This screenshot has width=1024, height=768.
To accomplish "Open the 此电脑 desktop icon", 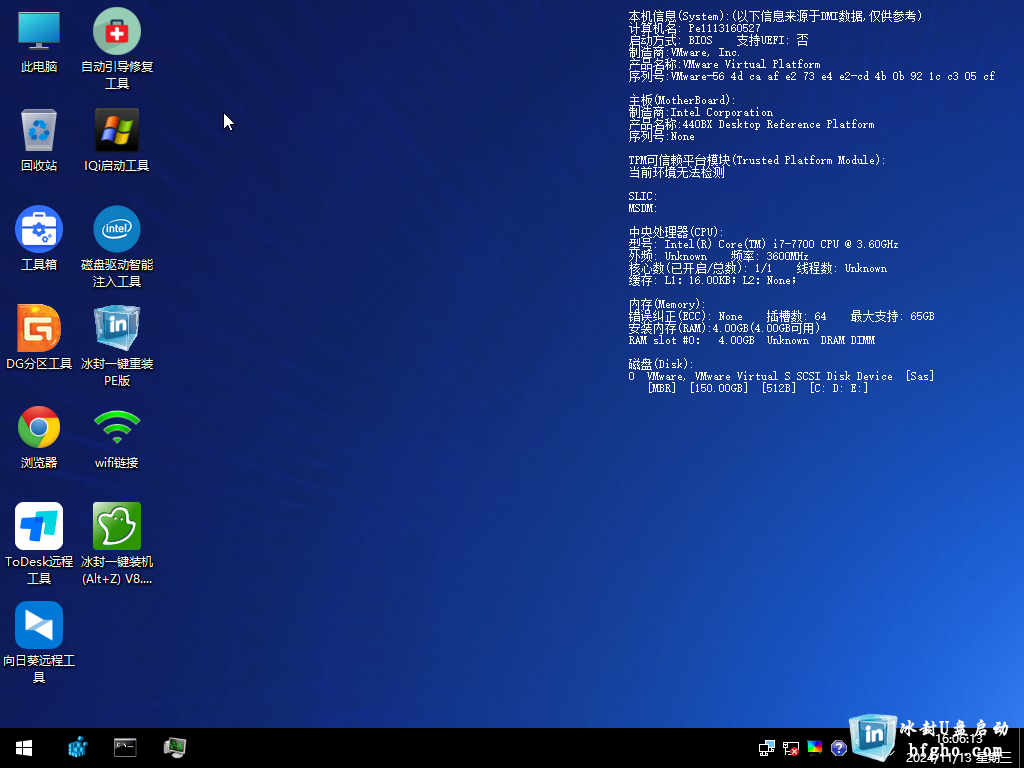I will click(x=39, y=42).
